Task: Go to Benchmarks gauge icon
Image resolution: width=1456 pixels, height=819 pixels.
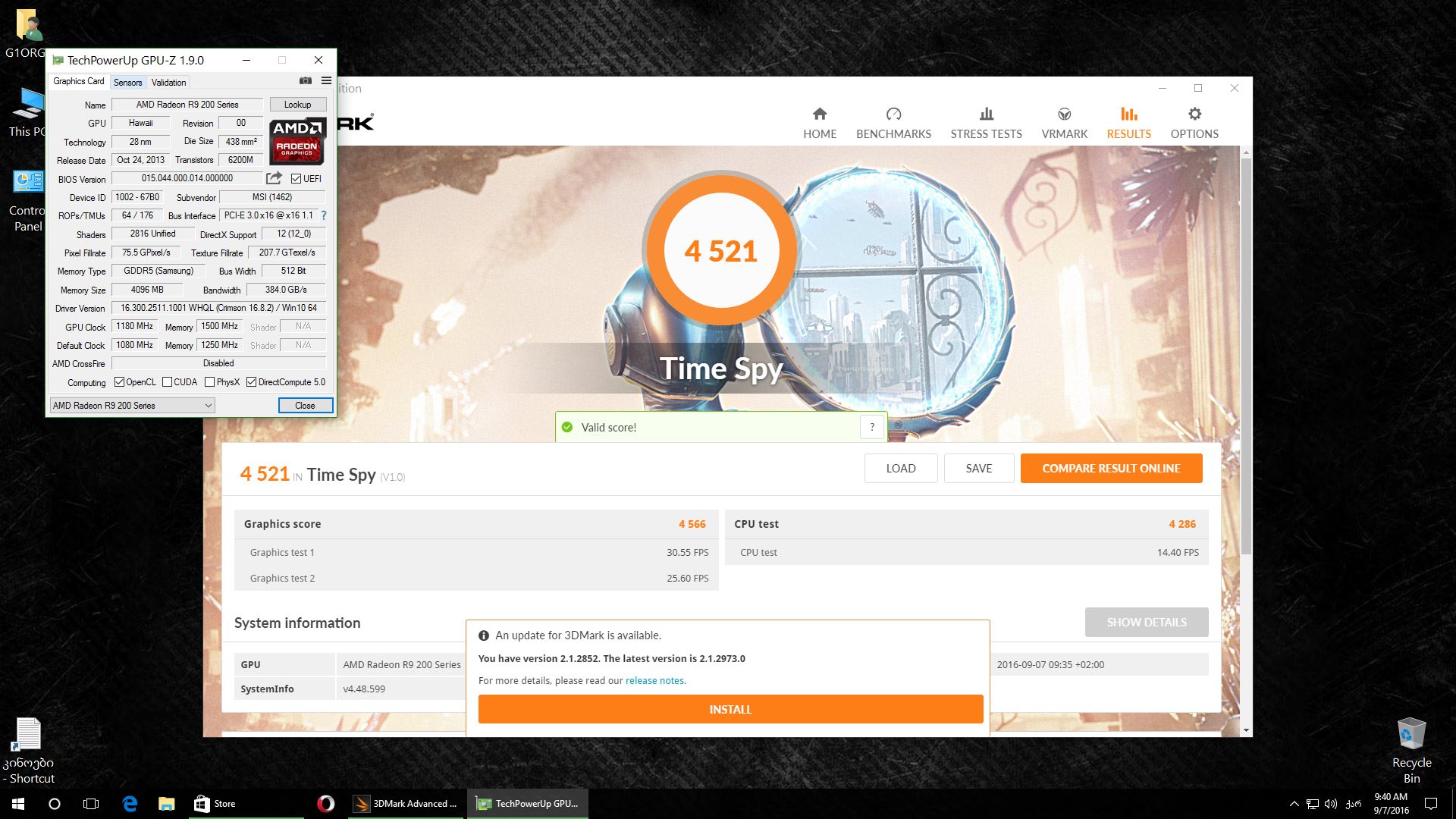Action: [x=893, y=115]
